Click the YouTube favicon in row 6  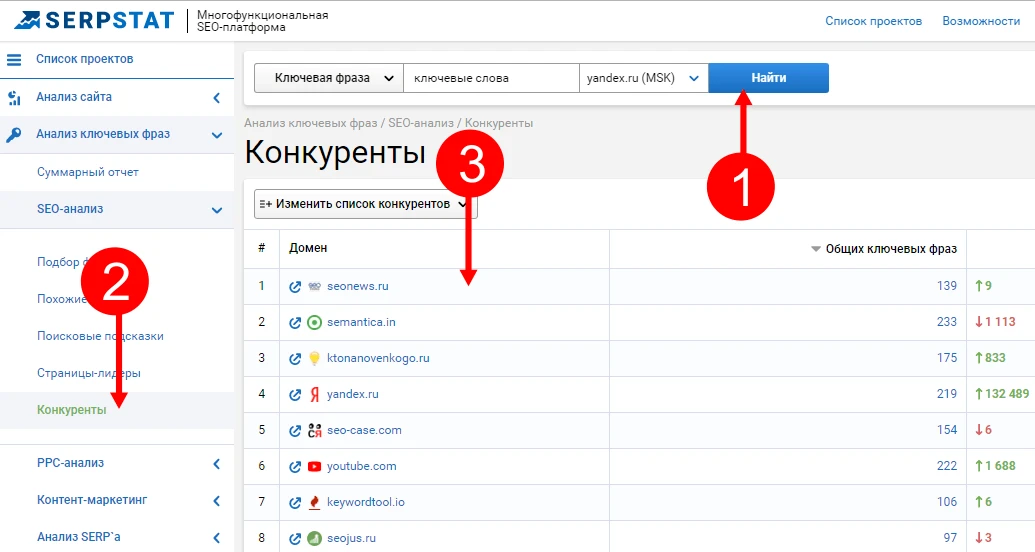pyautogui.click(x=315, y=466)
